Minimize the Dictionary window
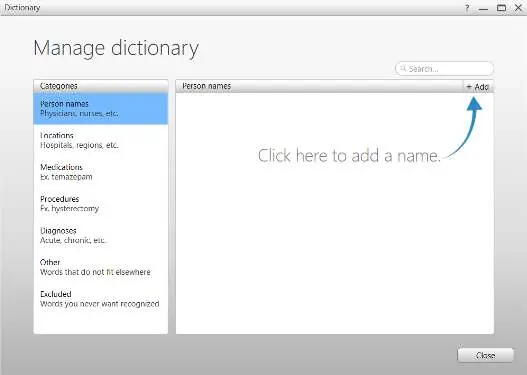The height and width of the screenshot is (375, 527). tap(483, 8)
